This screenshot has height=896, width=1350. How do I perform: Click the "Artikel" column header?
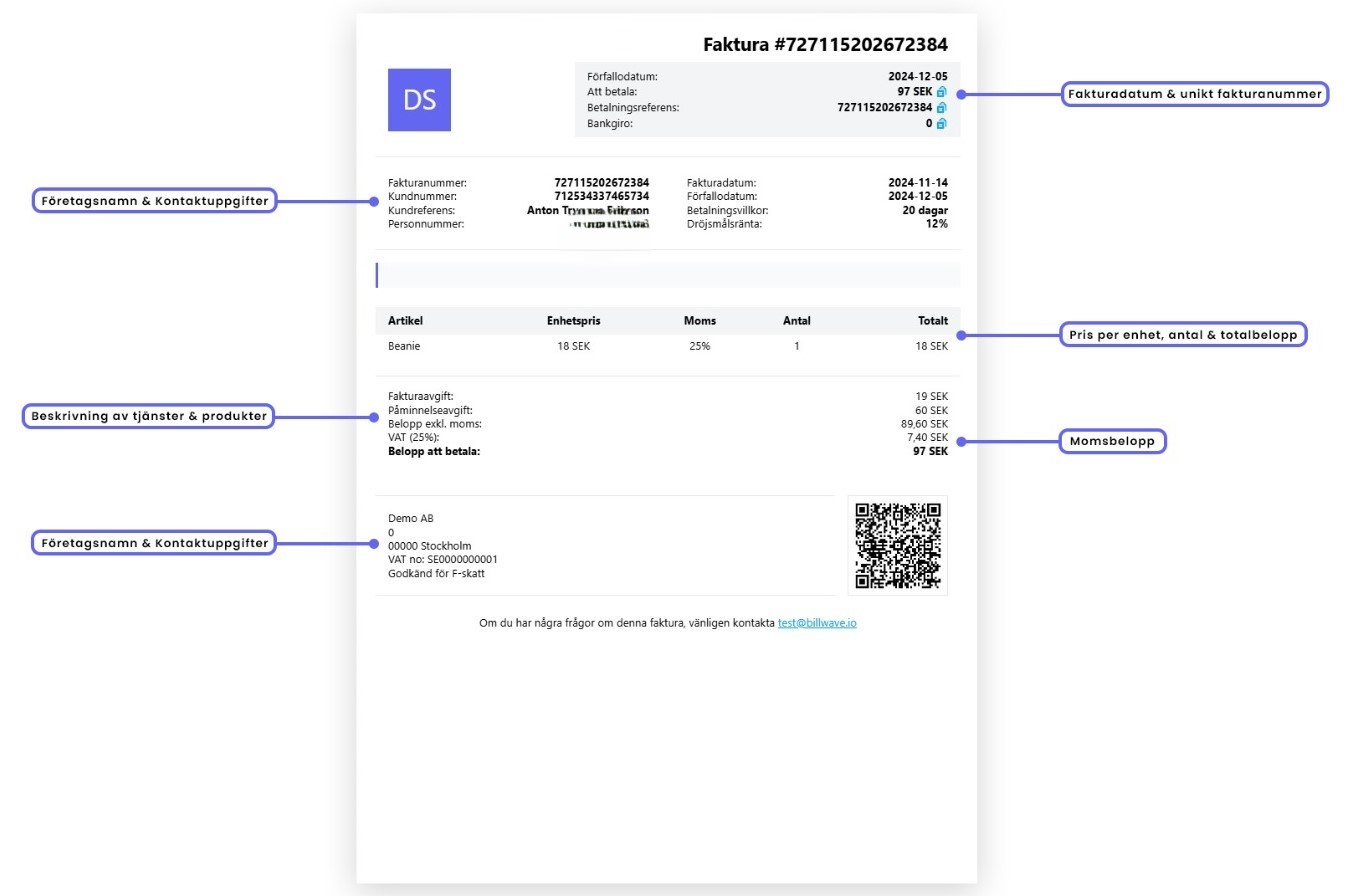point(406,321)
